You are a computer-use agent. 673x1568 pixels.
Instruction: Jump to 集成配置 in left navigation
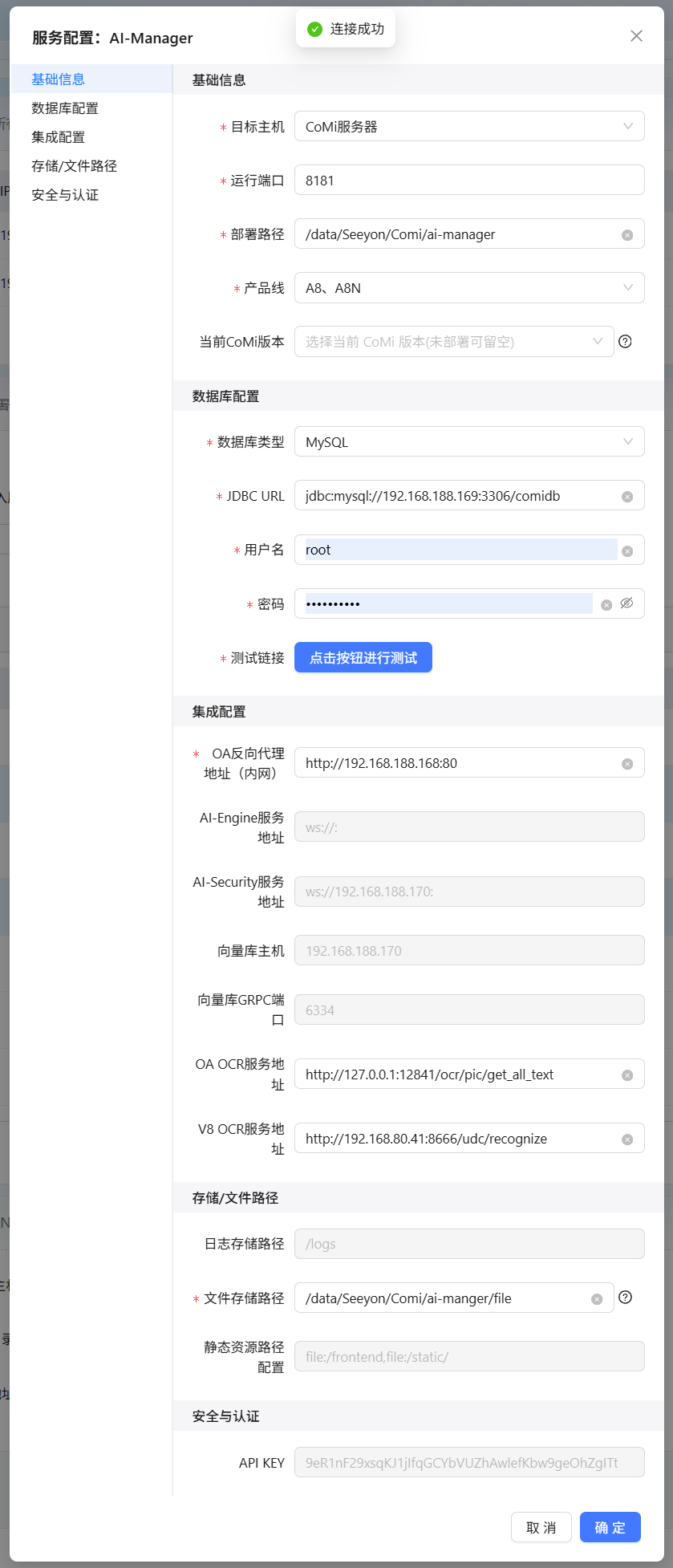tap(91, 136)
